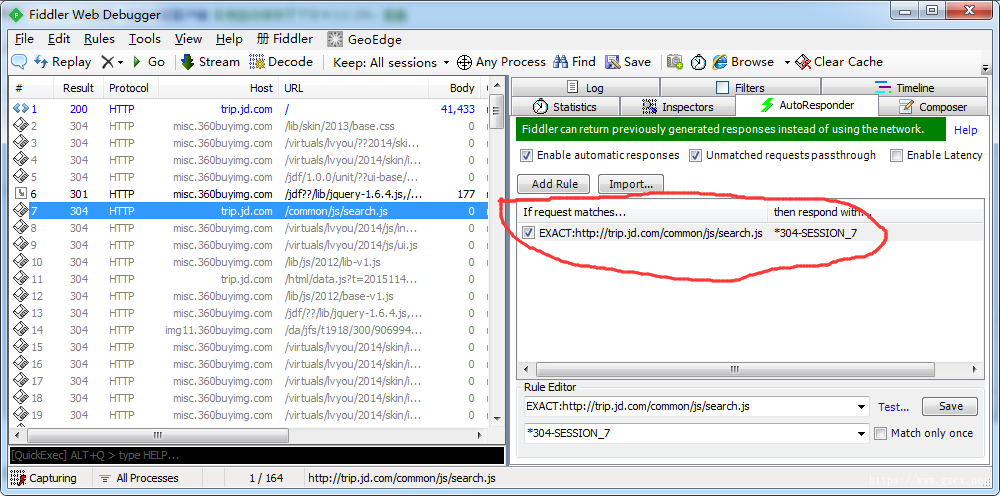Switch to the Statistics tab

(565, 106)
